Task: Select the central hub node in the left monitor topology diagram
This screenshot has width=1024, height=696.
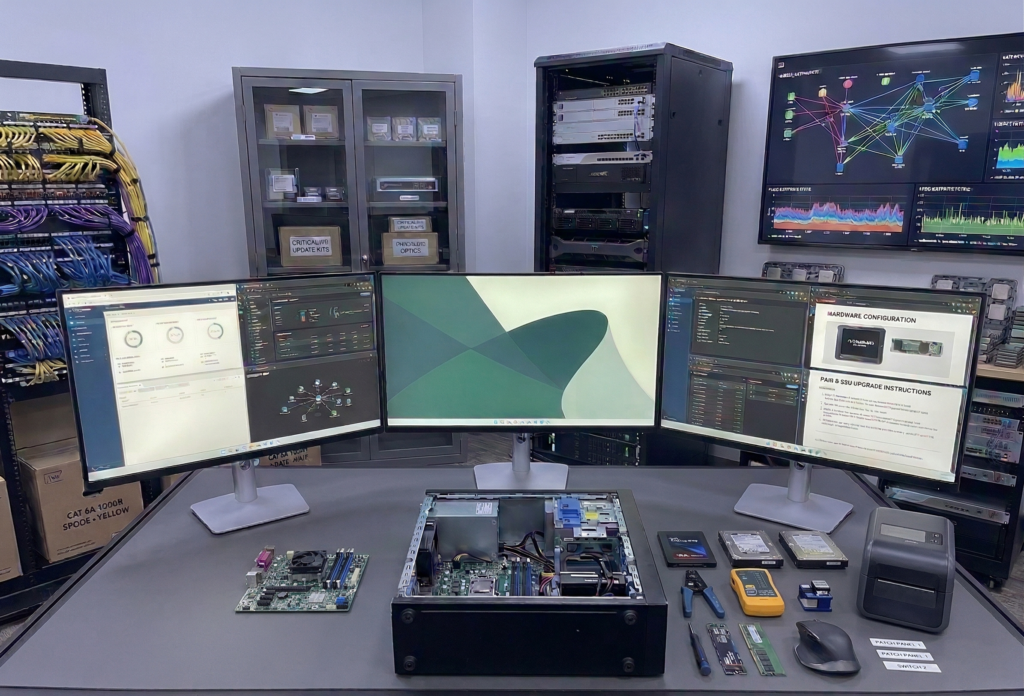Action: click(x=318, y=398)
